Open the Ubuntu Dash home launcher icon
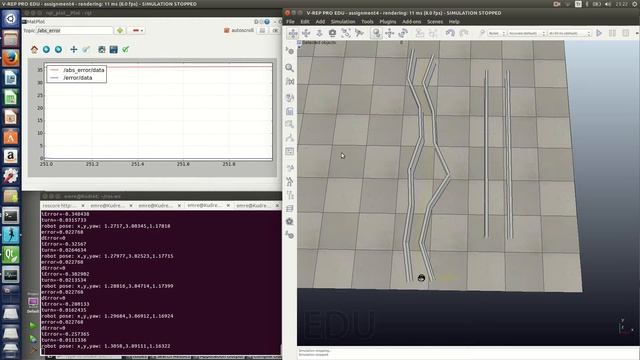 point(11,19)
